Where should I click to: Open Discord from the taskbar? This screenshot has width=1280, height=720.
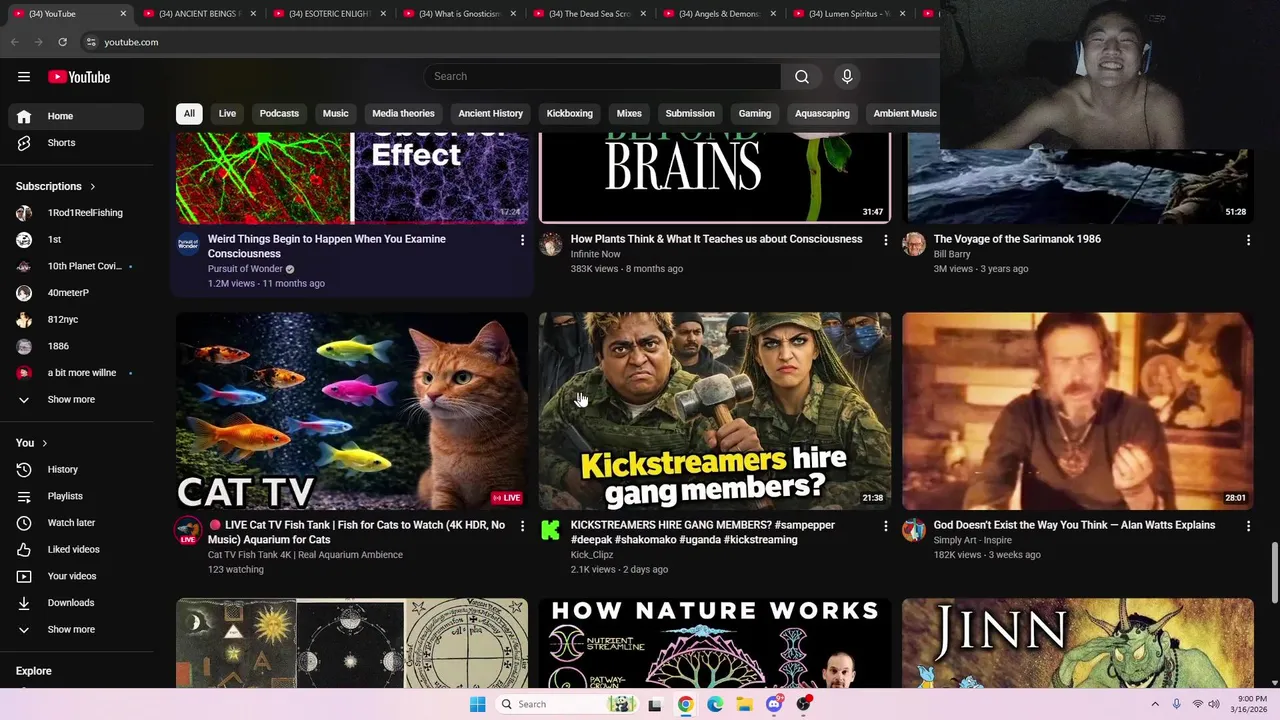pyautogui.click(x=774, y=704)
